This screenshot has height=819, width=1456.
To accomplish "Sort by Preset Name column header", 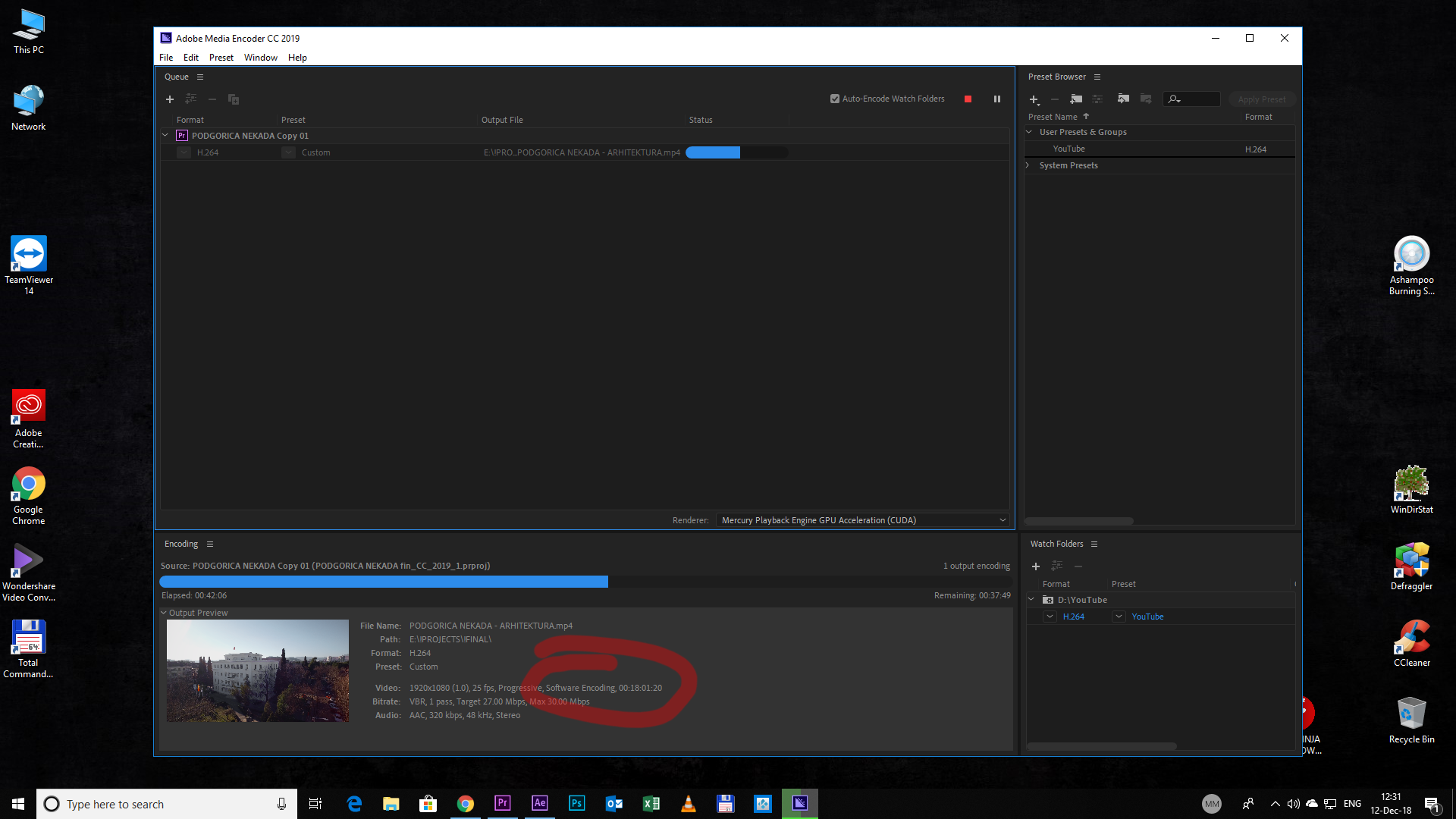I will (1053, 117).
